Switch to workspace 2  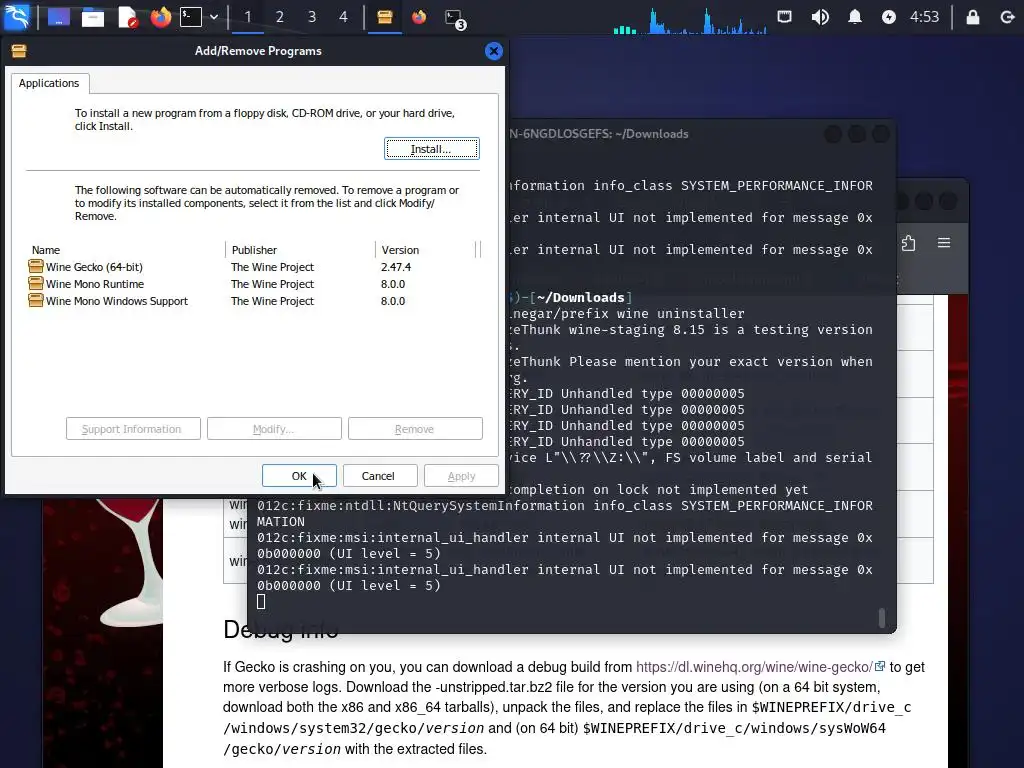pos(280,17)
